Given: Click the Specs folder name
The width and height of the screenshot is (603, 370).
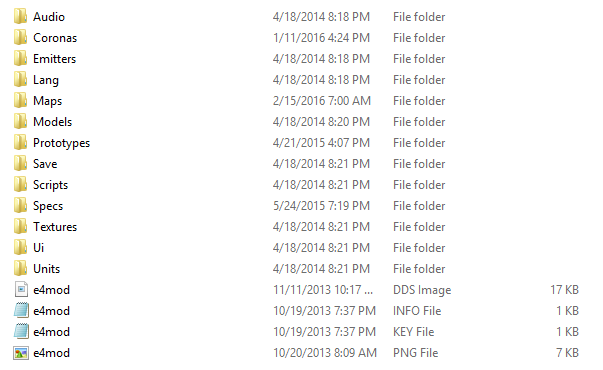Looking at the screenshot, I should pos(48,206).
